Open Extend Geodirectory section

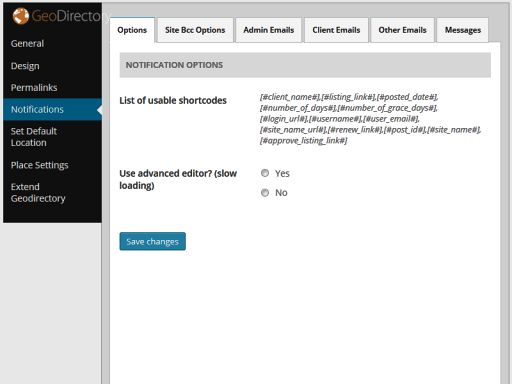coord(38,193)
